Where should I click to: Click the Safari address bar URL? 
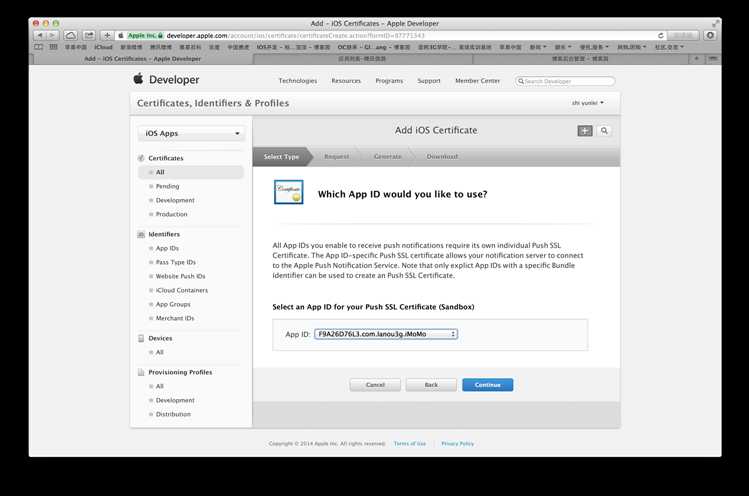click(387, 35)
